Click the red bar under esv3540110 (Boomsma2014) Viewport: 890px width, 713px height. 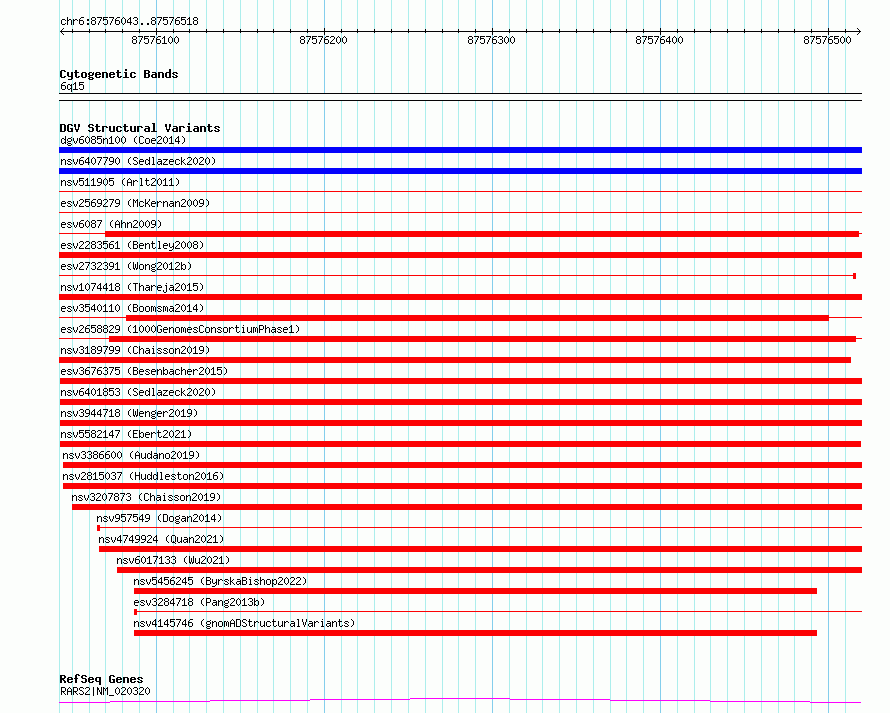477,318
